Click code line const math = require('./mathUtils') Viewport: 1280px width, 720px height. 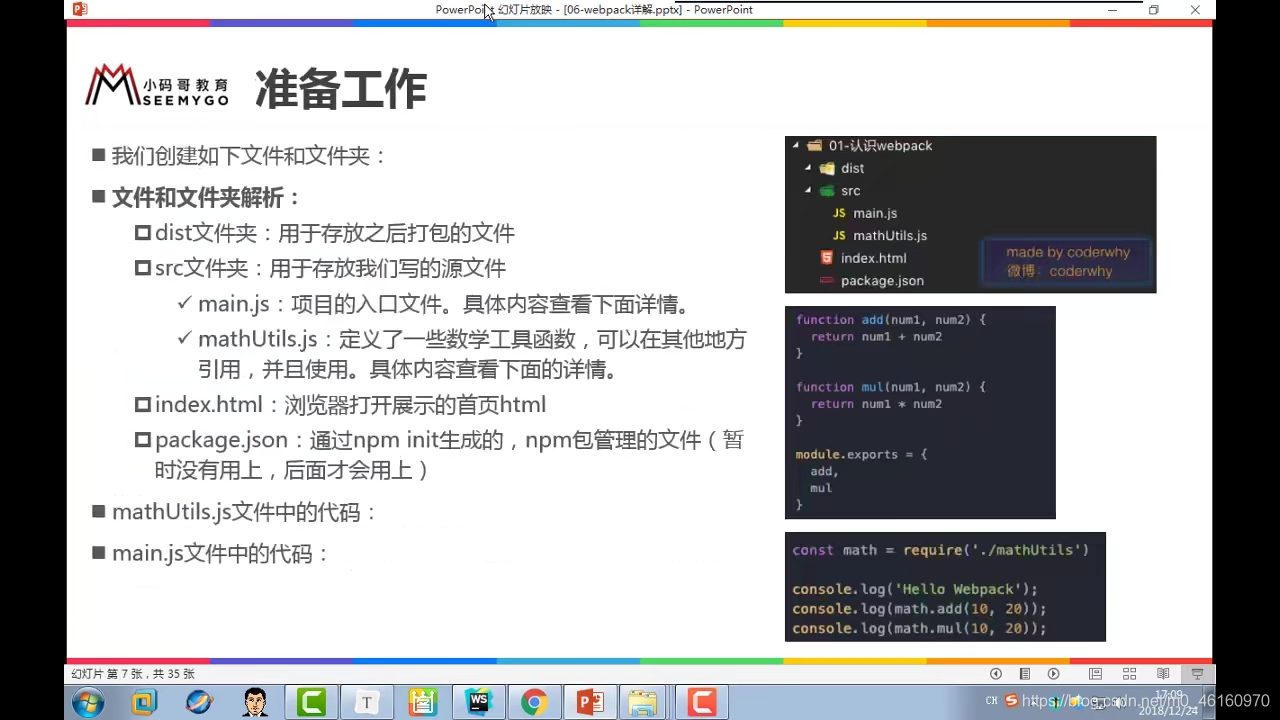click(x=941, y=550)
